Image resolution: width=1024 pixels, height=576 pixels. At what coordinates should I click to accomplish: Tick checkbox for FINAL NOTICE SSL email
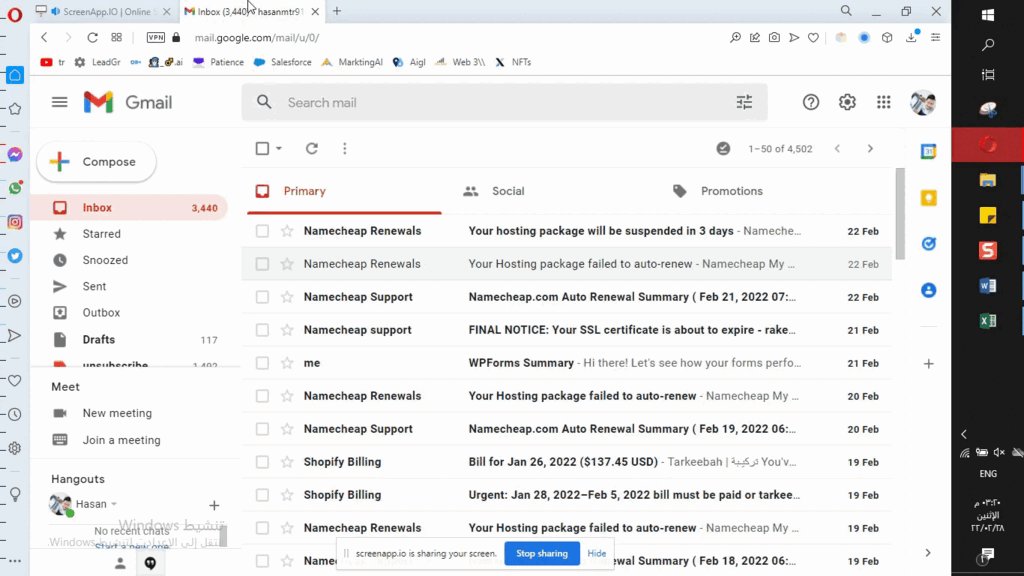[x=262, y=330]
